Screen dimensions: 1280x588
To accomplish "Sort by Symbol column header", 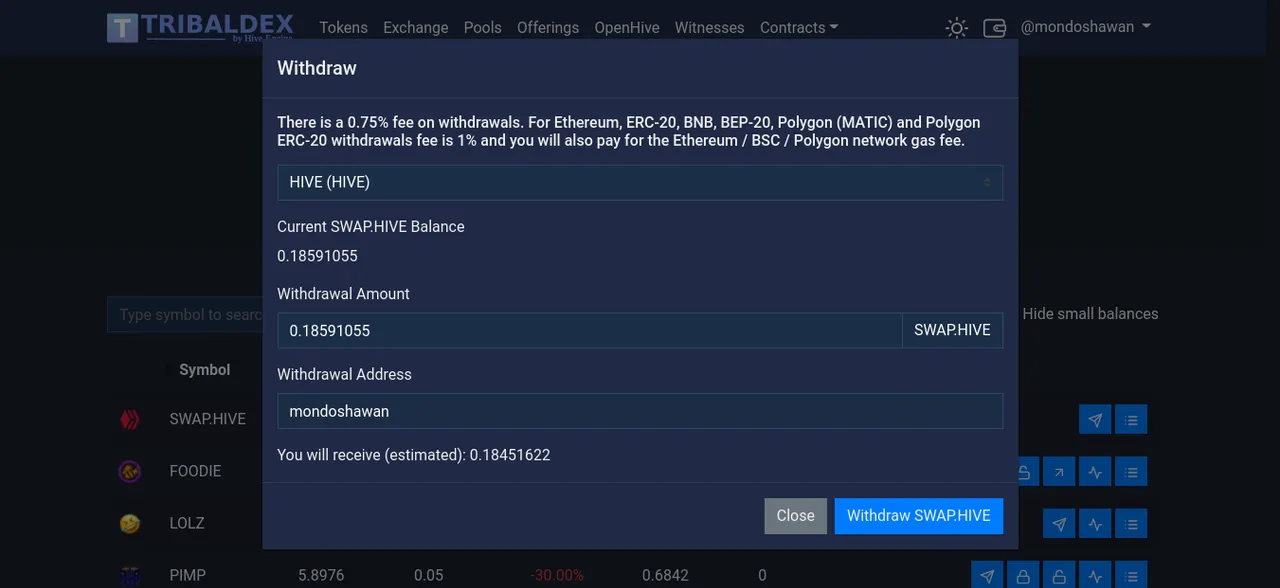I will (x=204, y=370).
